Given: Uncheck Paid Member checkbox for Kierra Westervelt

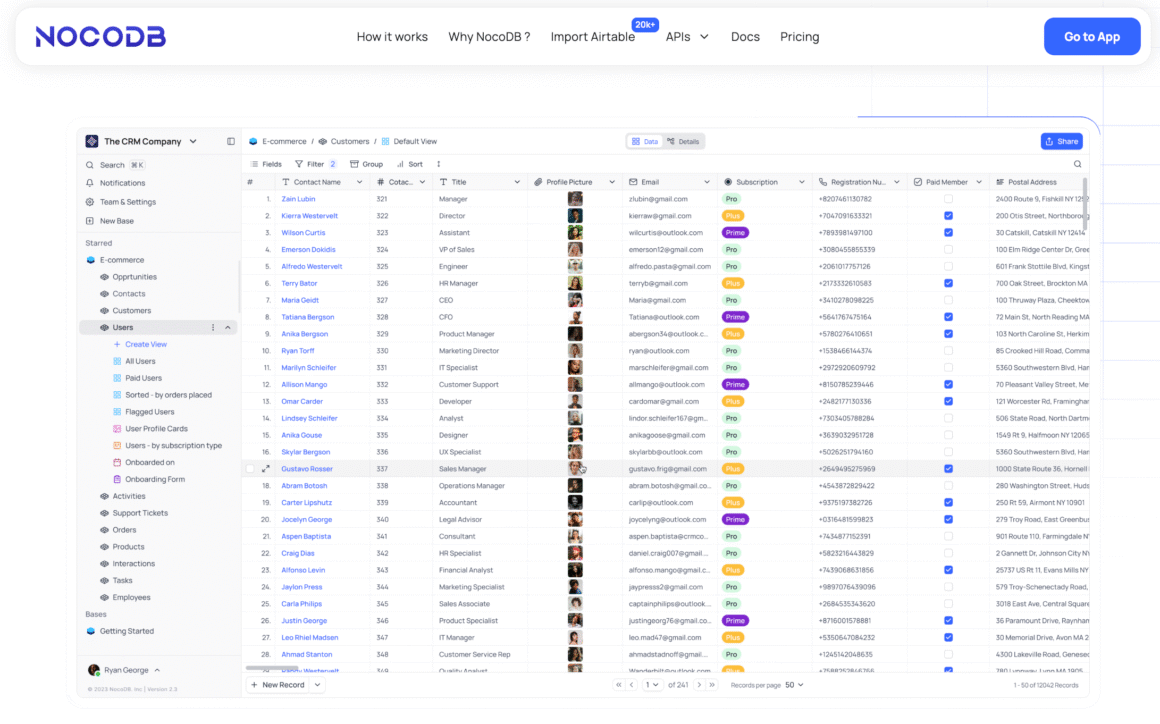Looking at the screenshot, I should tap(948, 216).
